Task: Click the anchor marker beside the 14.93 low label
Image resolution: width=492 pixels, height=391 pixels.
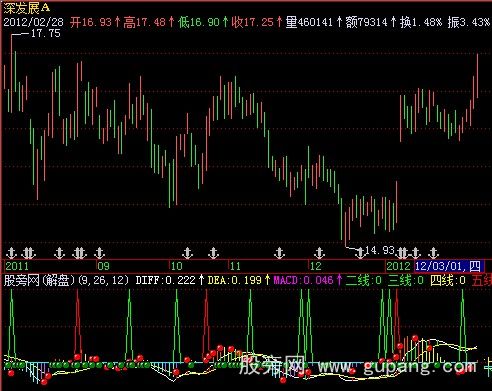Action: point(360,253)
